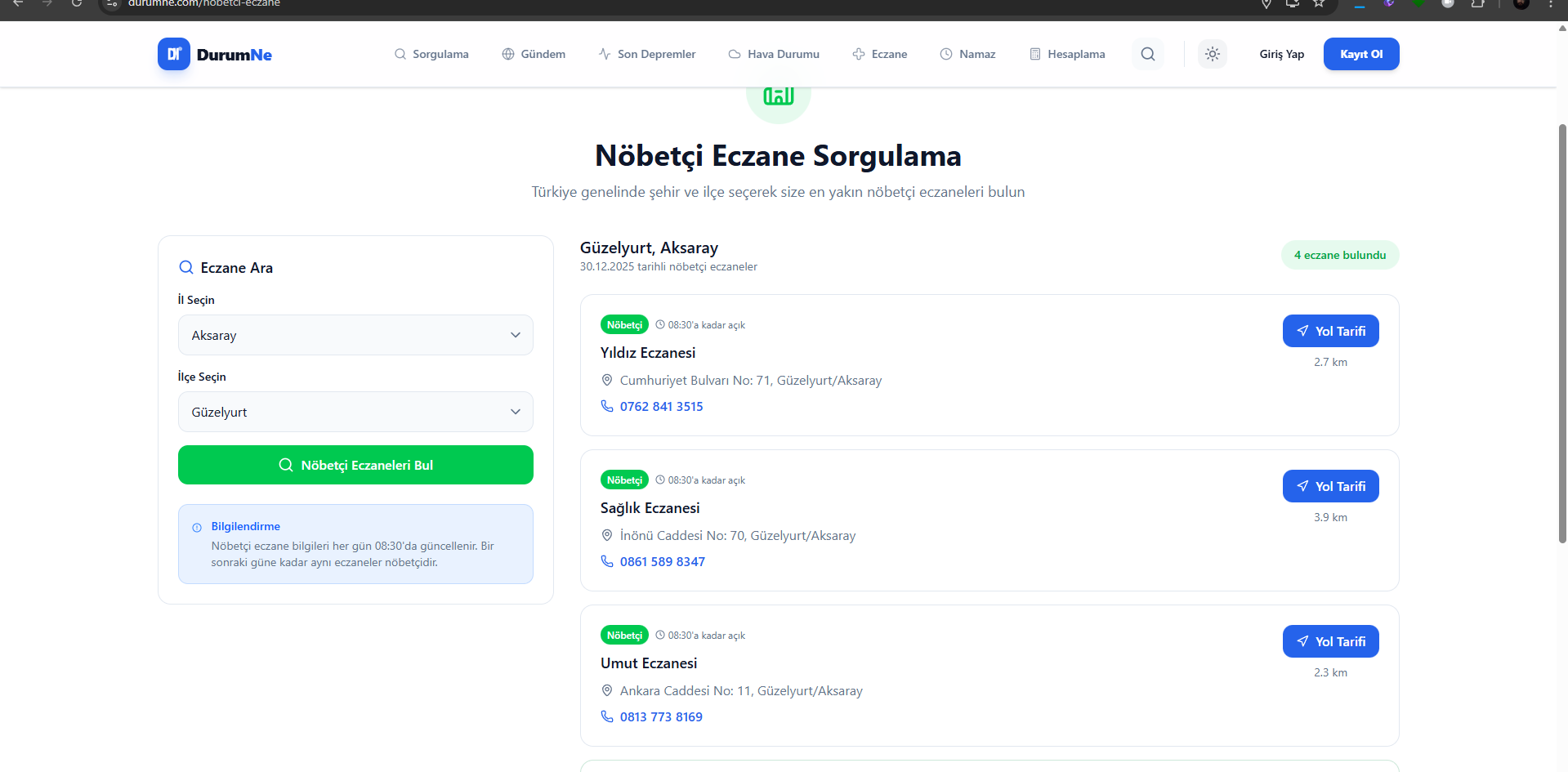Get Yol Tarifi for Umut Eczanesi

click(x=1331, y=641)
